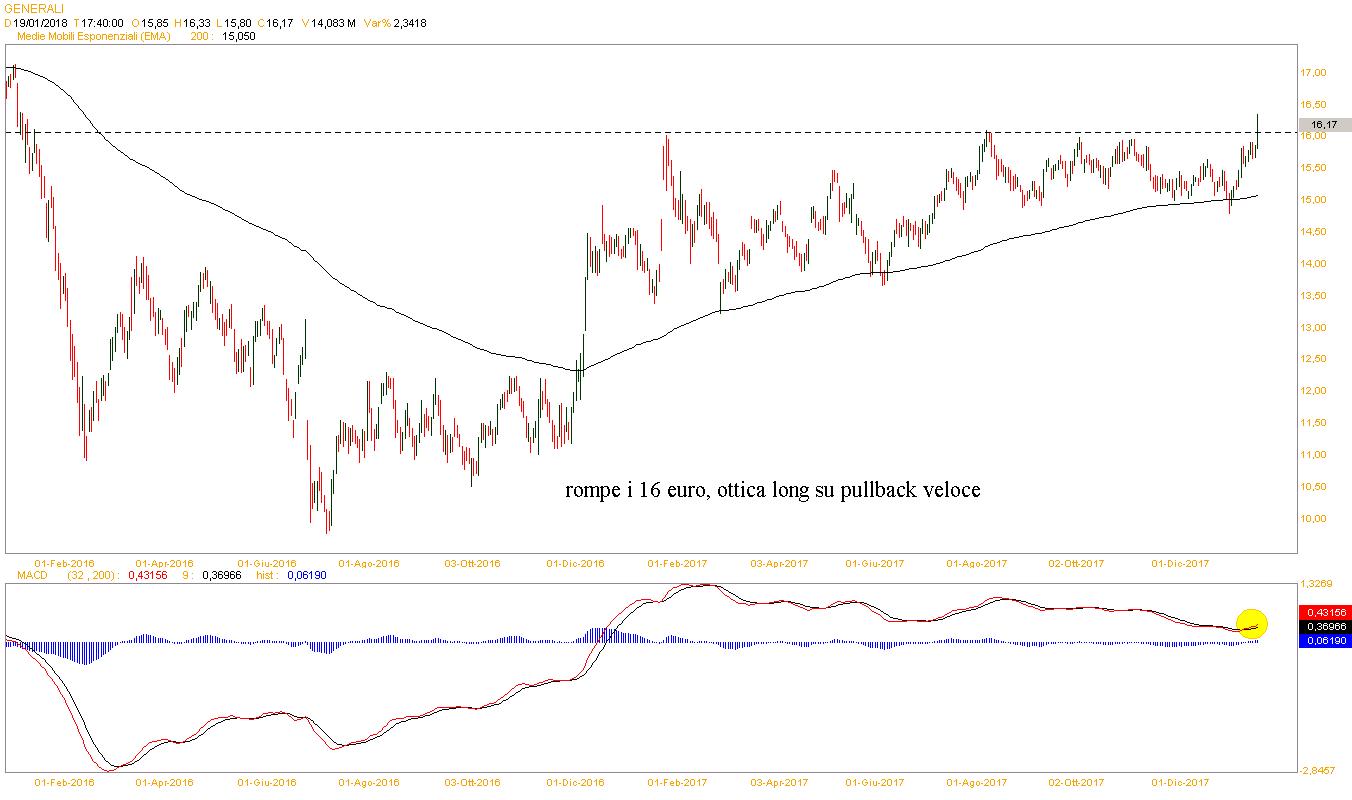Screen dimensions: 1352x800
Task: Click the blue 0,06190 histogram value tag
Action: pyautogui.click(x=1324, y=640)
